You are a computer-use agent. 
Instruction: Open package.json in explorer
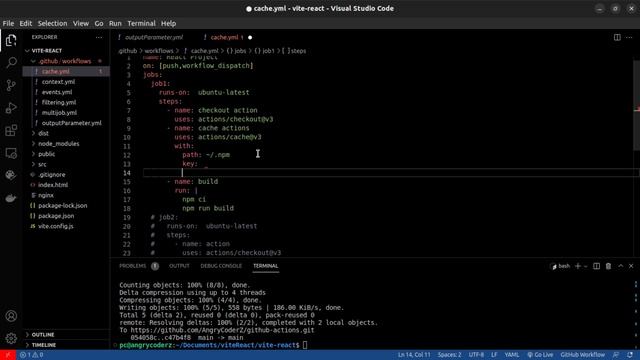pos(56,216)
